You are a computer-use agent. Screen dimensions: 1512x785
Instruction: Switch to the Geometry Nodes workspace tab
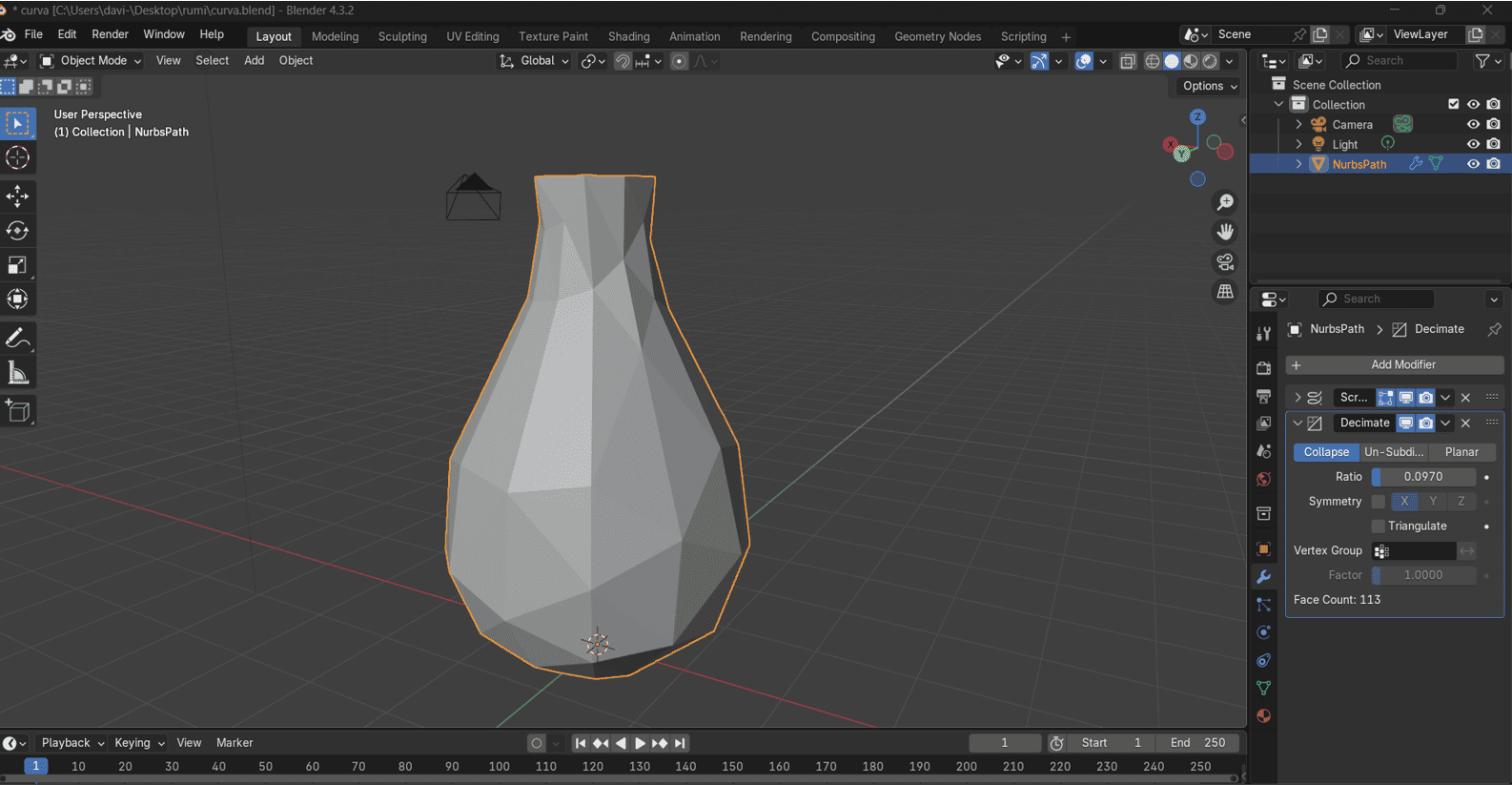pyautogui.click(x=937, y=36)
